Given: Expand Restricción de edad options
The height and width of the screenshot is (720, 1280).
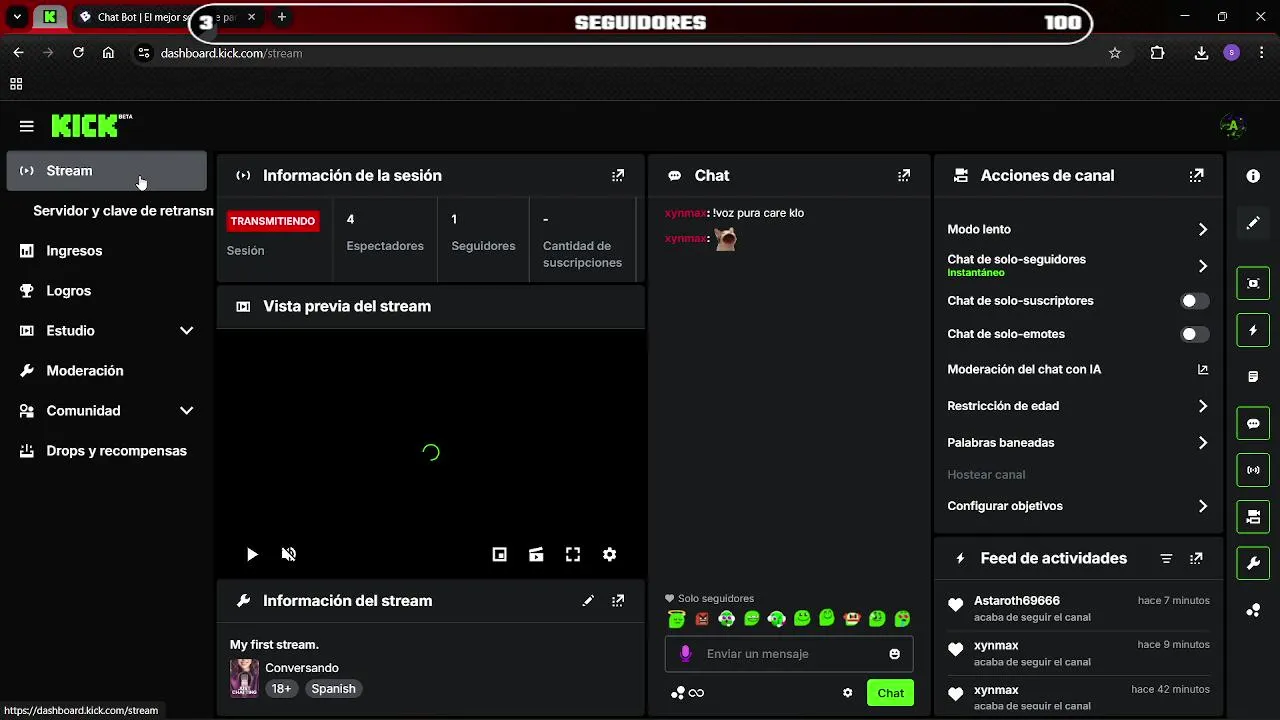Looking at the screenshot, I should click(x=1203, y=406).
